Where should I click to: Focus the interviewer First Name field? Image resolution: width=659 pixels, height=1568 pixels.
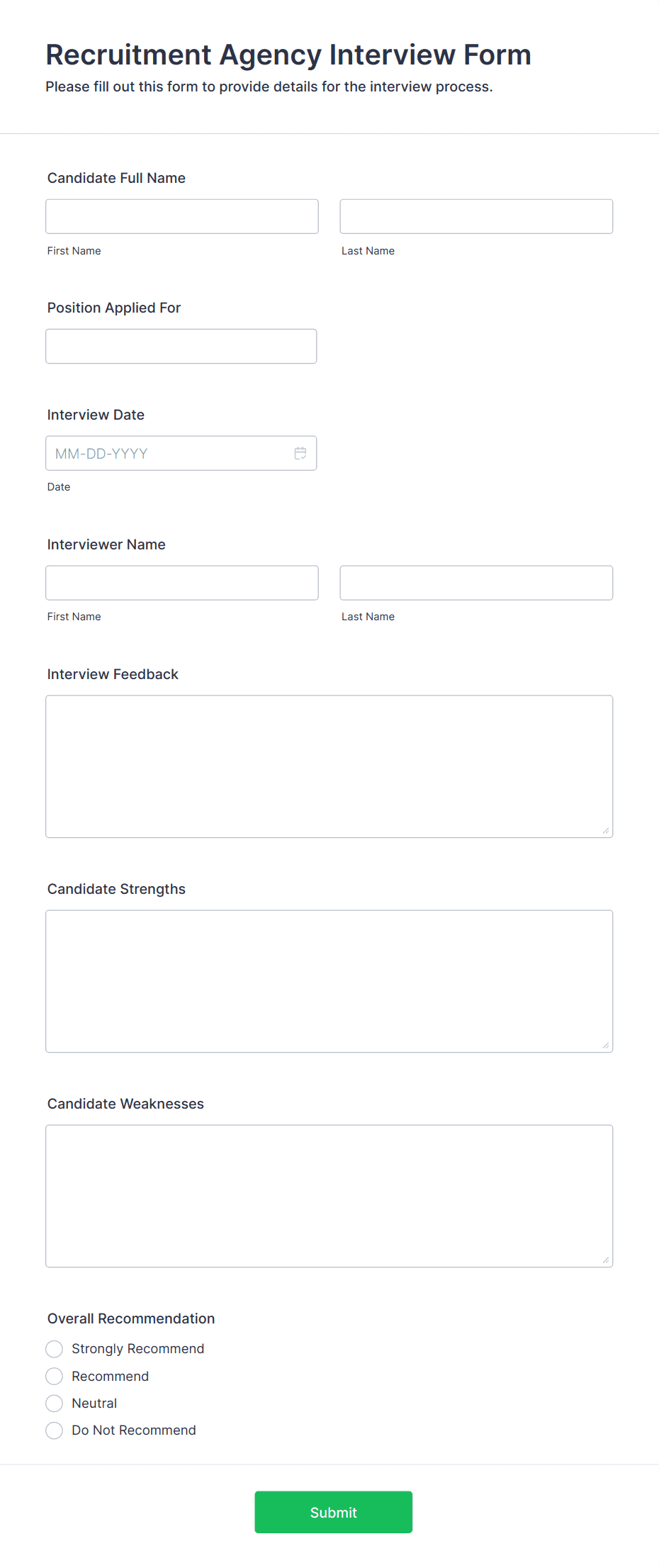182,583
